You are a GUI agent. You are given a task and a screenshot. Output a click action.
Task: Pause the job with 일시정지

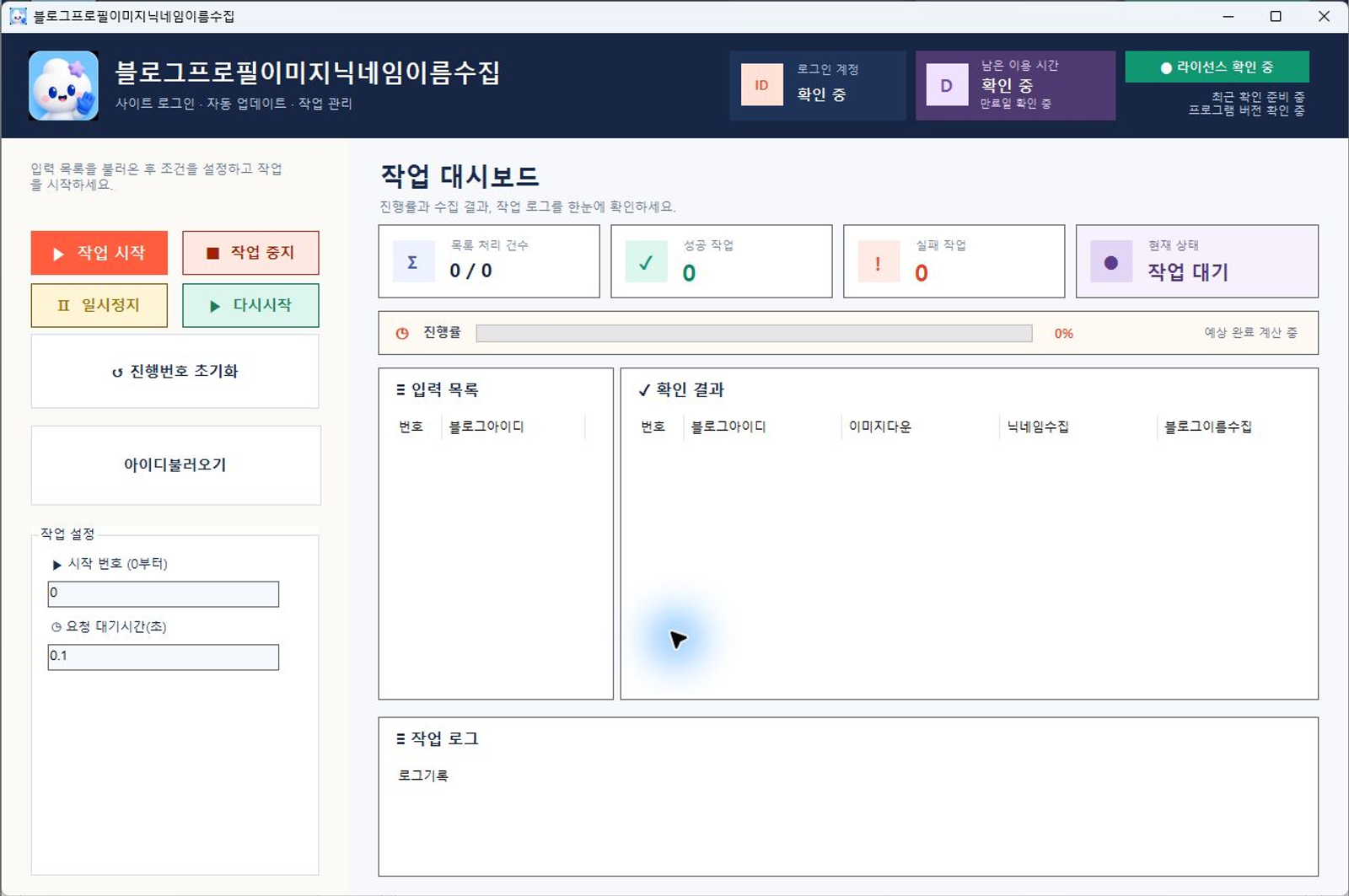click(99, 305)
